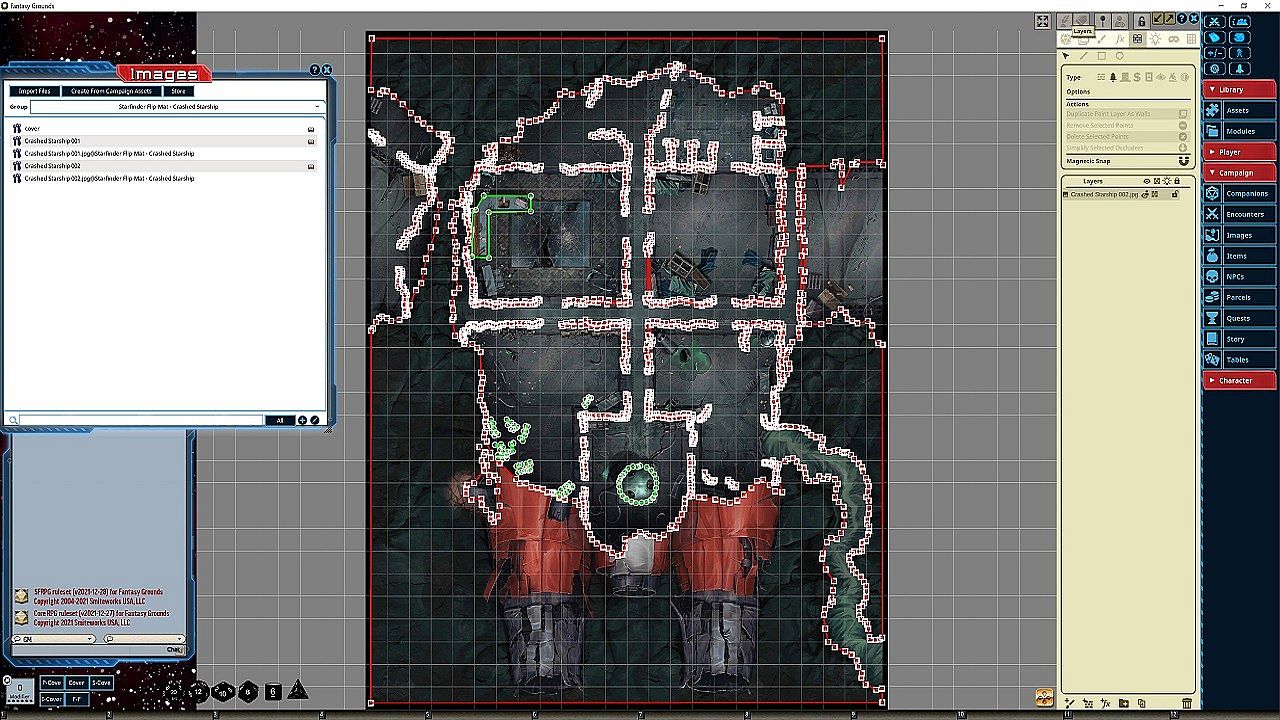The height and width of the screenshot is (720, 1280).
Task: Open the lighting tools (light bulb icon)
Action: tap(1155, 39)
